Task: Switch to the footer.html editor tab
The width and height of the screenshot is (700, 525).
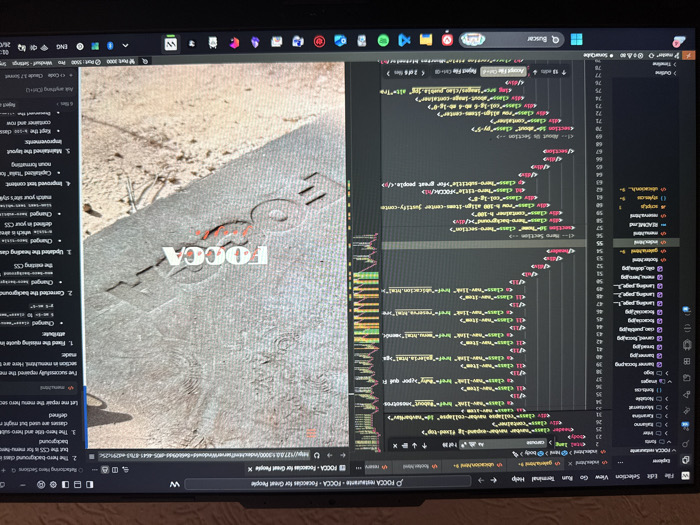Action: 415,466
